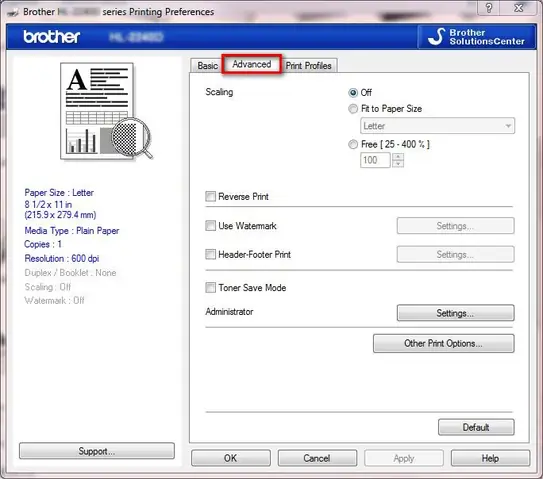
Task: Click the page preview thumbnail image
Action: pos(106,111)
